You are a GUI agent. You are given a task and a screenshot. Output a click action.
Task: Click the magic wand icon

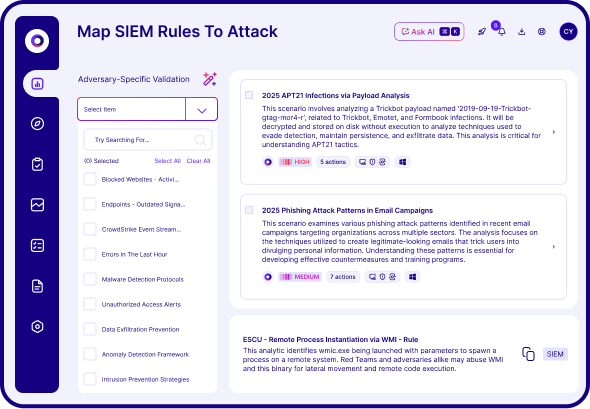click(210, 79)
